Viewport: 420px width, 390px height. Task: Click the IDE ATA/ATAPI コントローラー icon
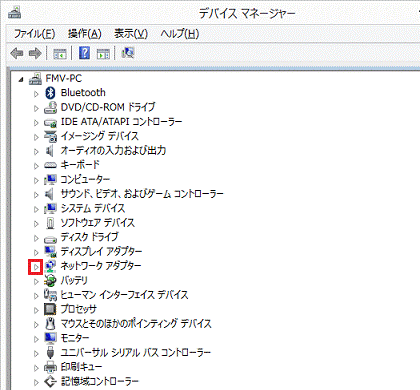pyautogui.click(x=50, y=122)
